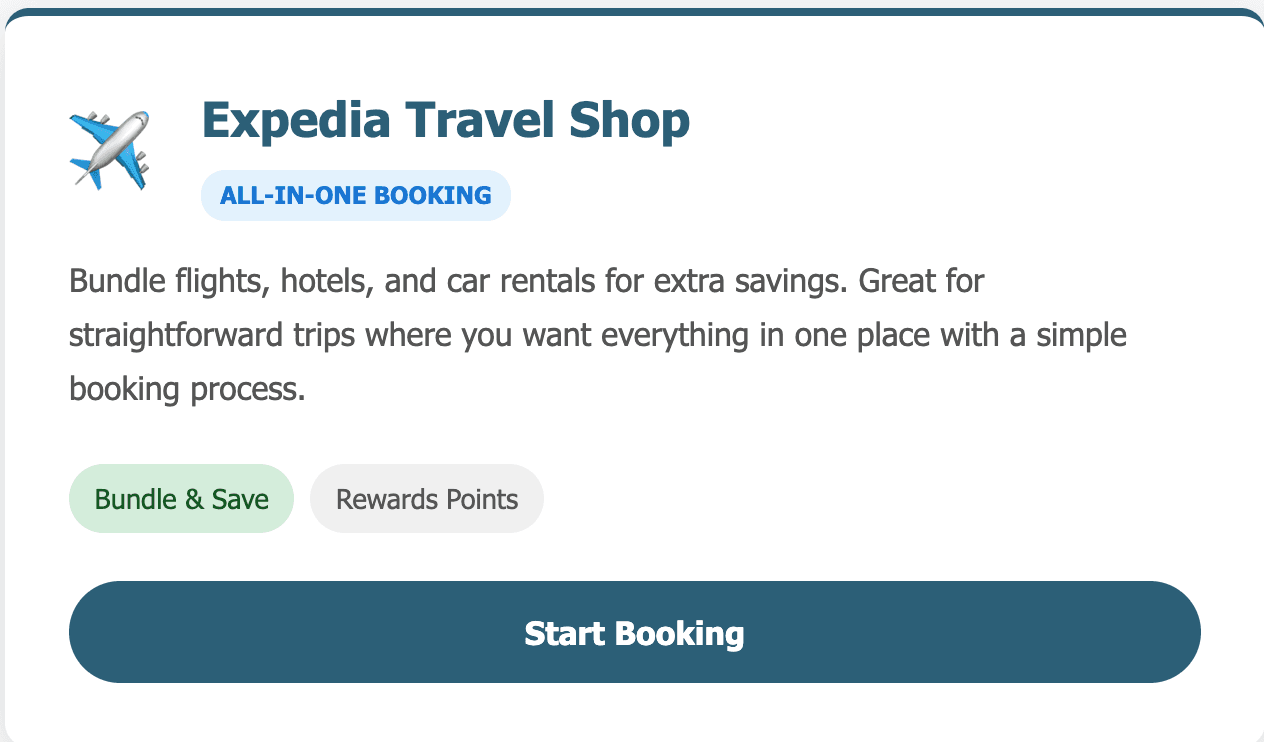The image size is (1264, 742).
Task: Begin booking with the dark blue button
Action: coord(634,632)
